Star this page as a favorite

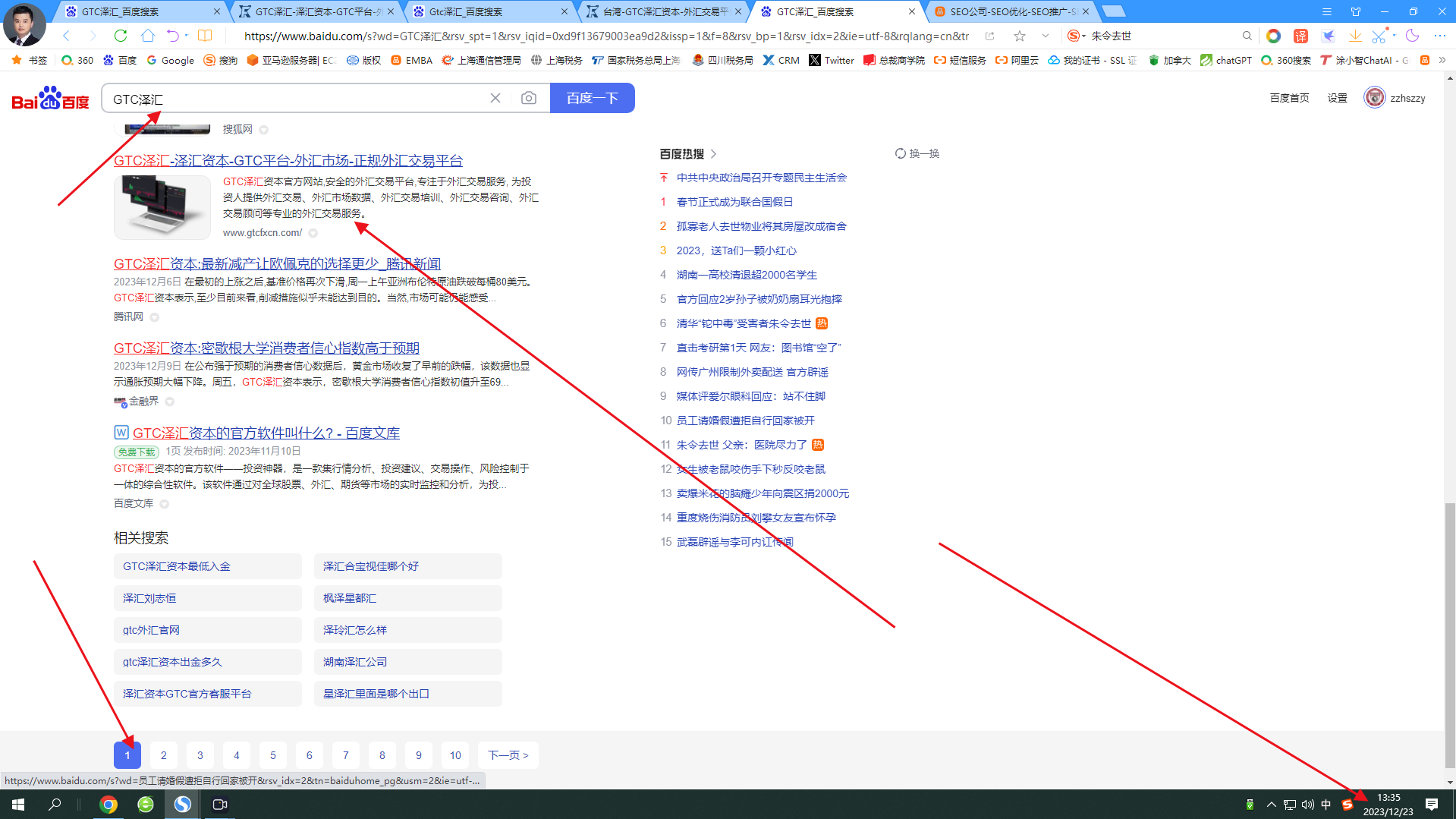click(x=1020, y=36)
